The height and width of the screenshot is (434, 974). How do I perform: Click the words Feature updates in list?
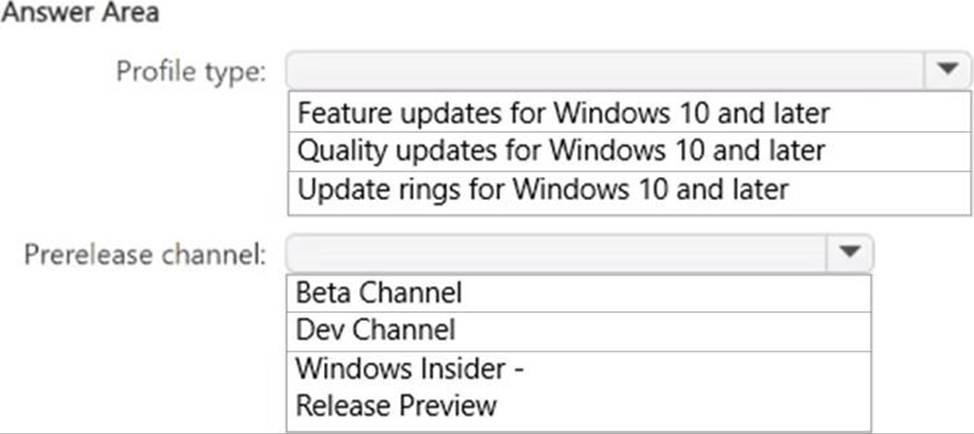[x=367, y=112]
